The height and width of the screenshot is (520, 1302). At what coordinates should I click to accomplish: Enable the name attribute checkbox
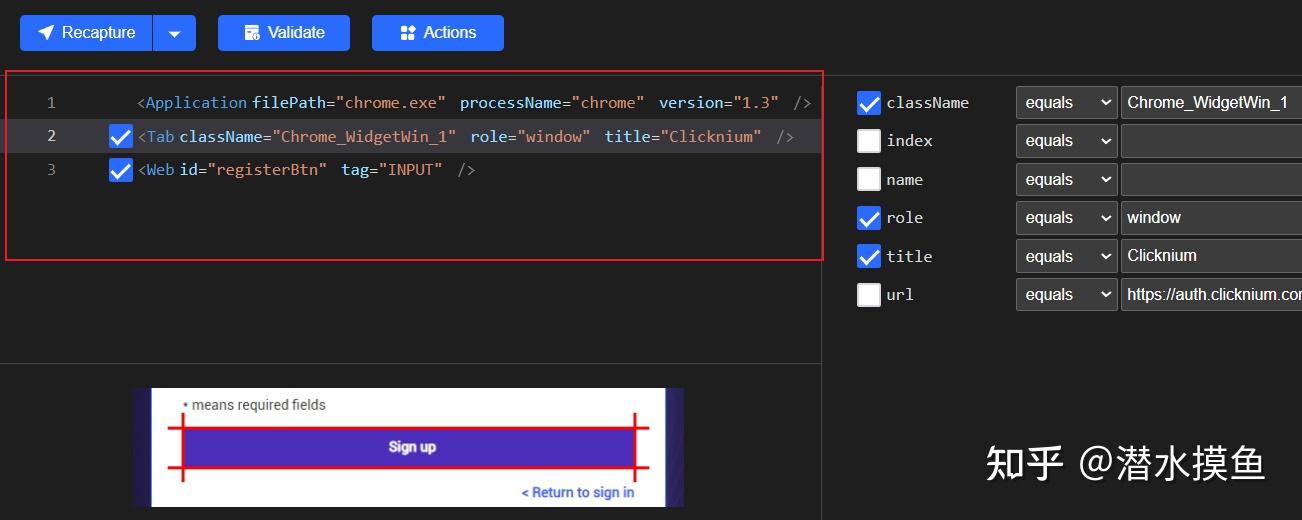pyautogui.click(x=869, y=180)
